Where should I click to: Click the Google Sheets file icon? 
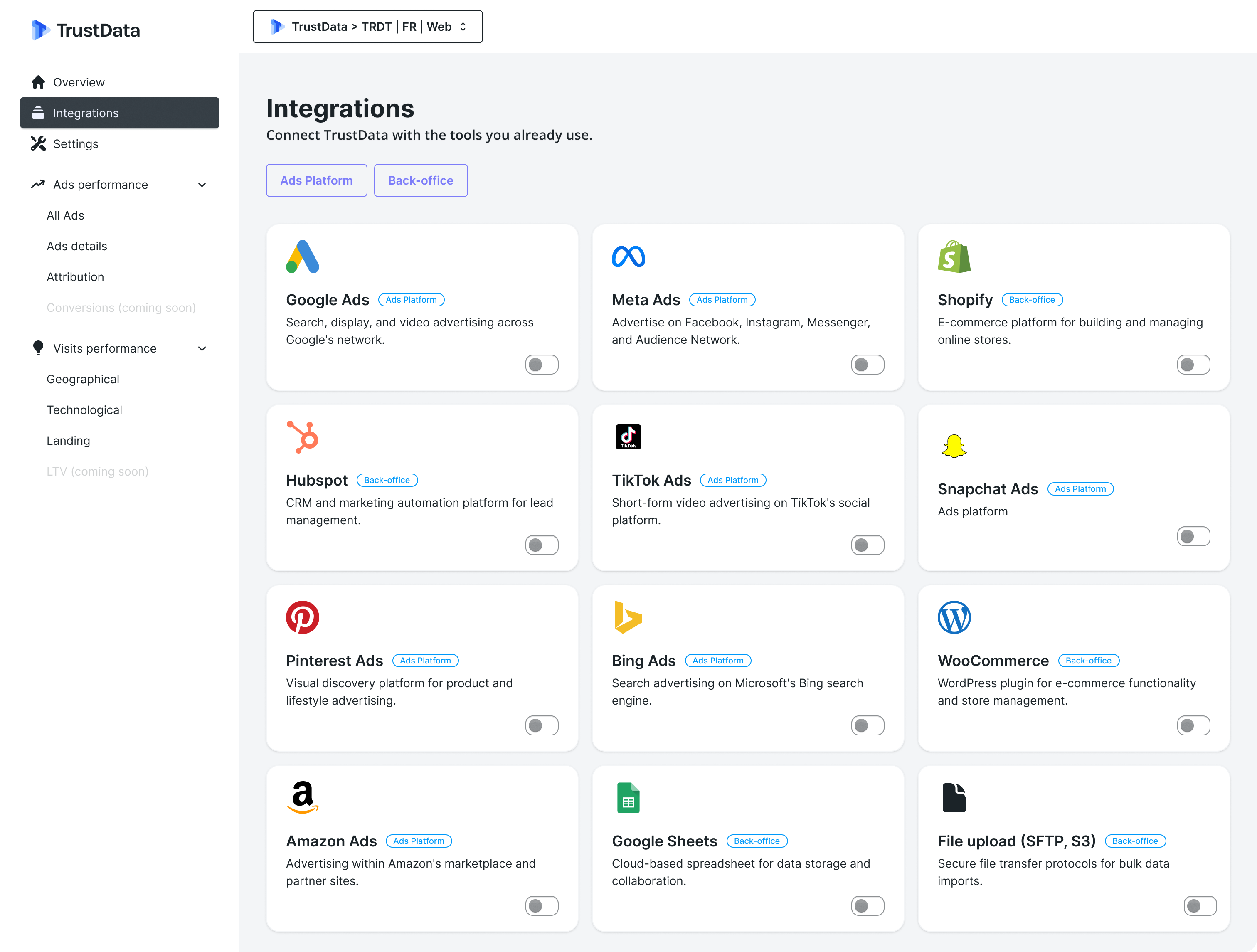tap(628, 797)
